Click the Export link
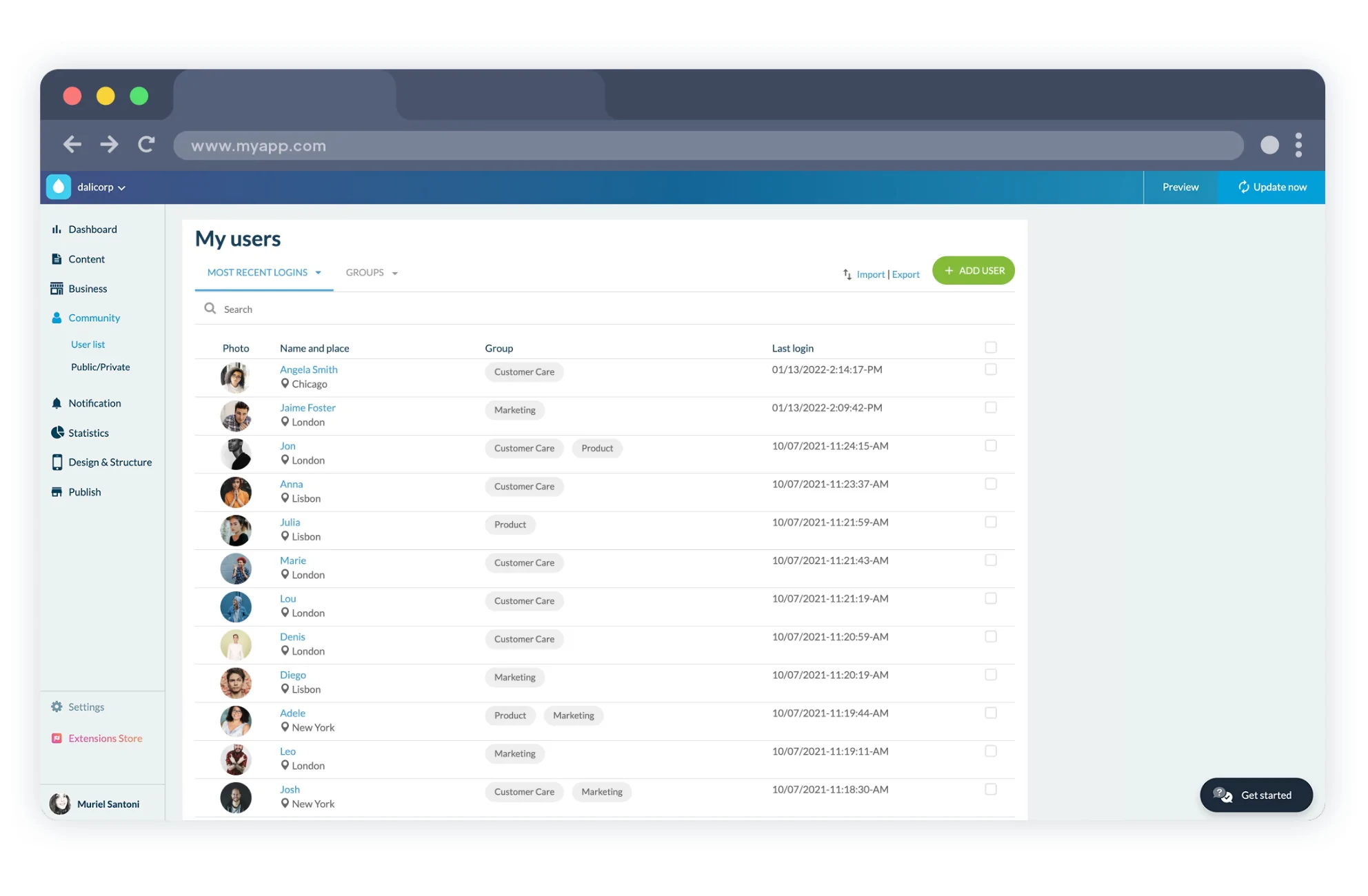This screenshot has height=896, width=1368. [x=905, y=274]
